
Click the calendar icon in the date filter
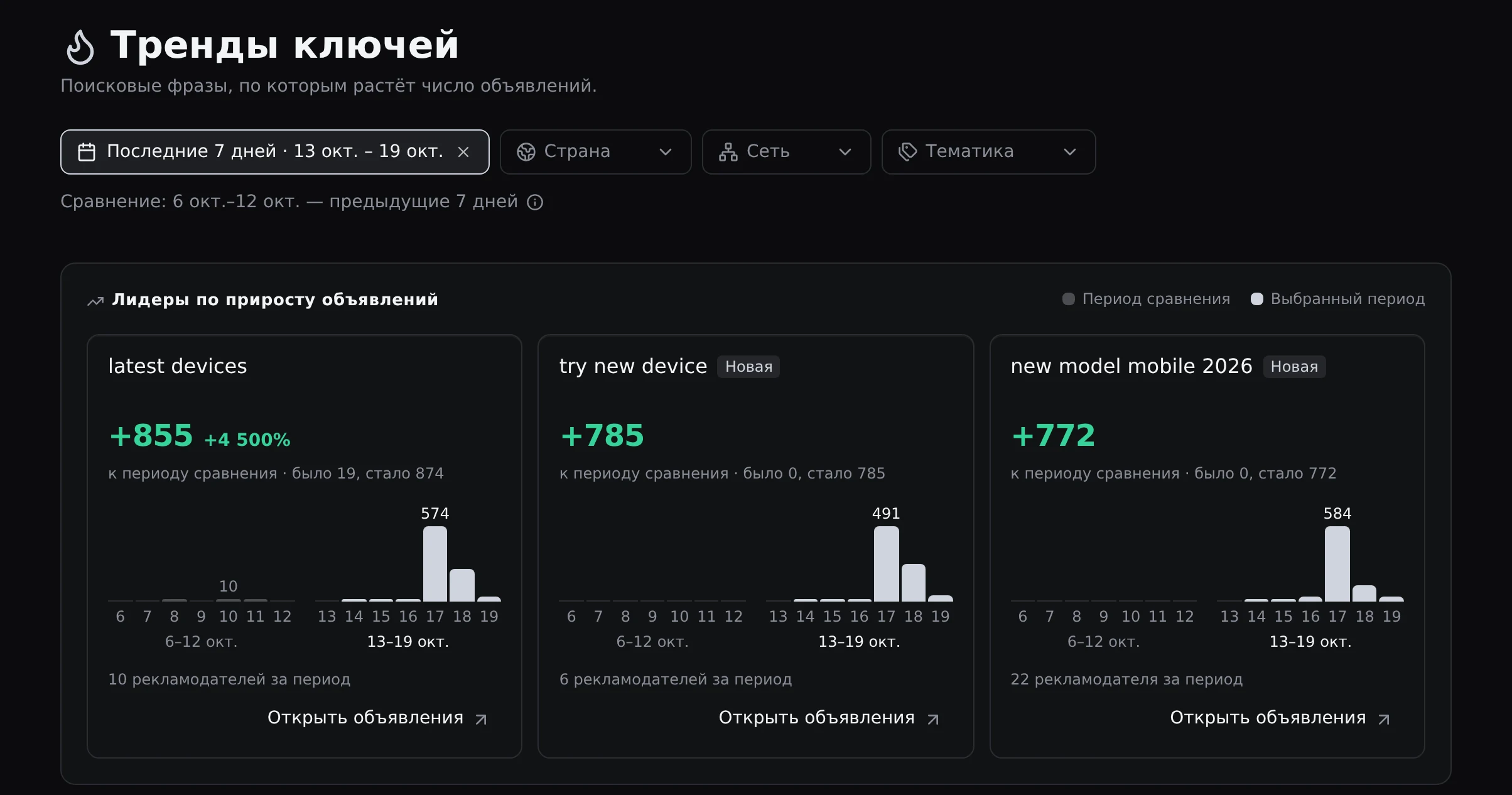coord(87,152)
